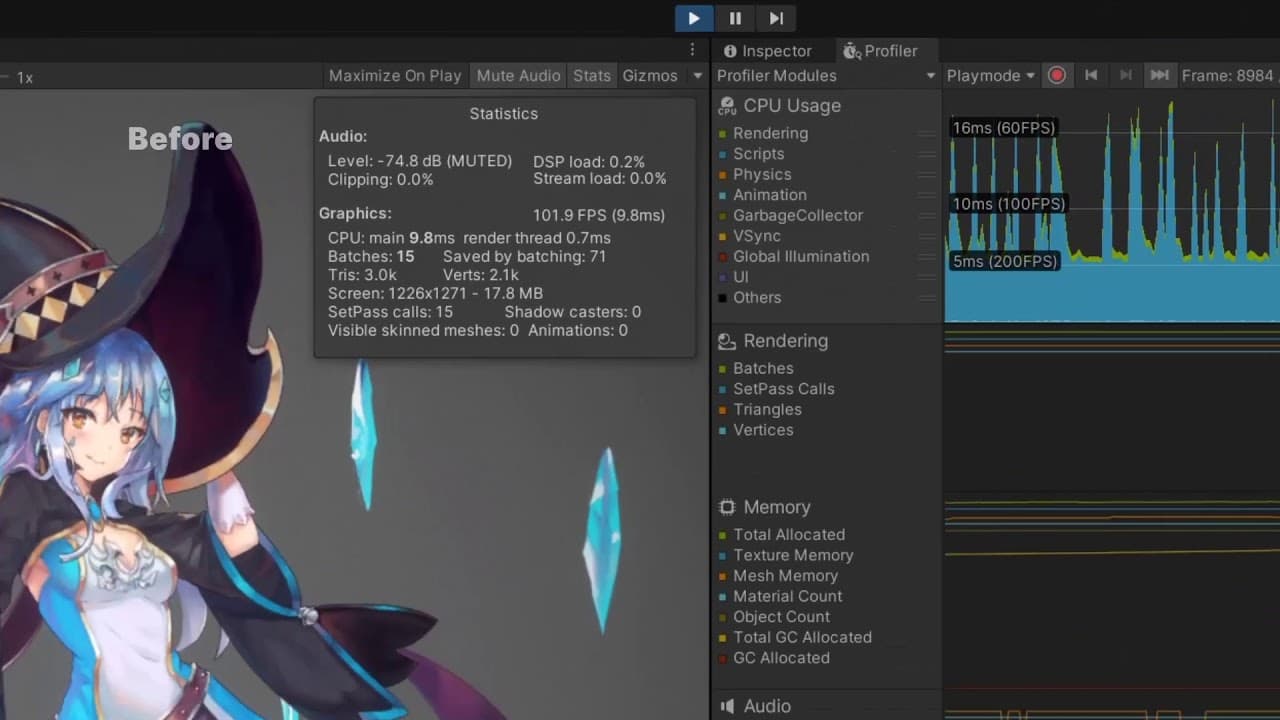Viewport: 1280px width, 720px height.
Task: Toggle Gizmos in Game view
Action: click(650, 75)
